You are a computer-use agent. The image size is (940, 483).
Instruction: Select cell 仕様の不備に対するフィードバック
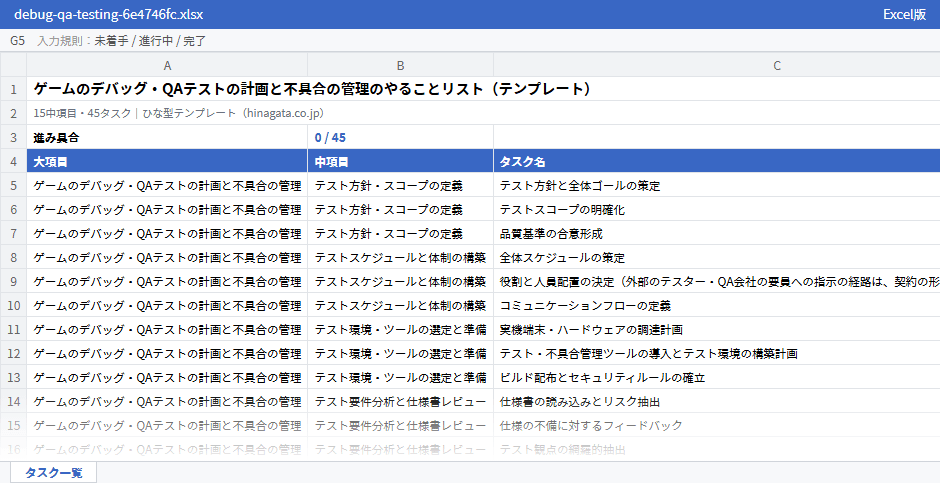[717, 425]
